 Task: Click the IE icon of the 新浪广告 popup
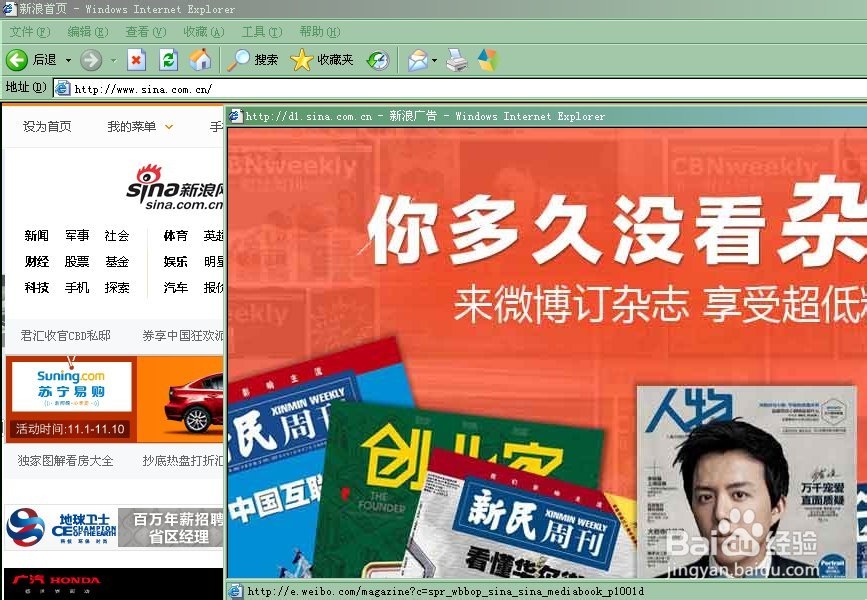(x=236, y=116)
